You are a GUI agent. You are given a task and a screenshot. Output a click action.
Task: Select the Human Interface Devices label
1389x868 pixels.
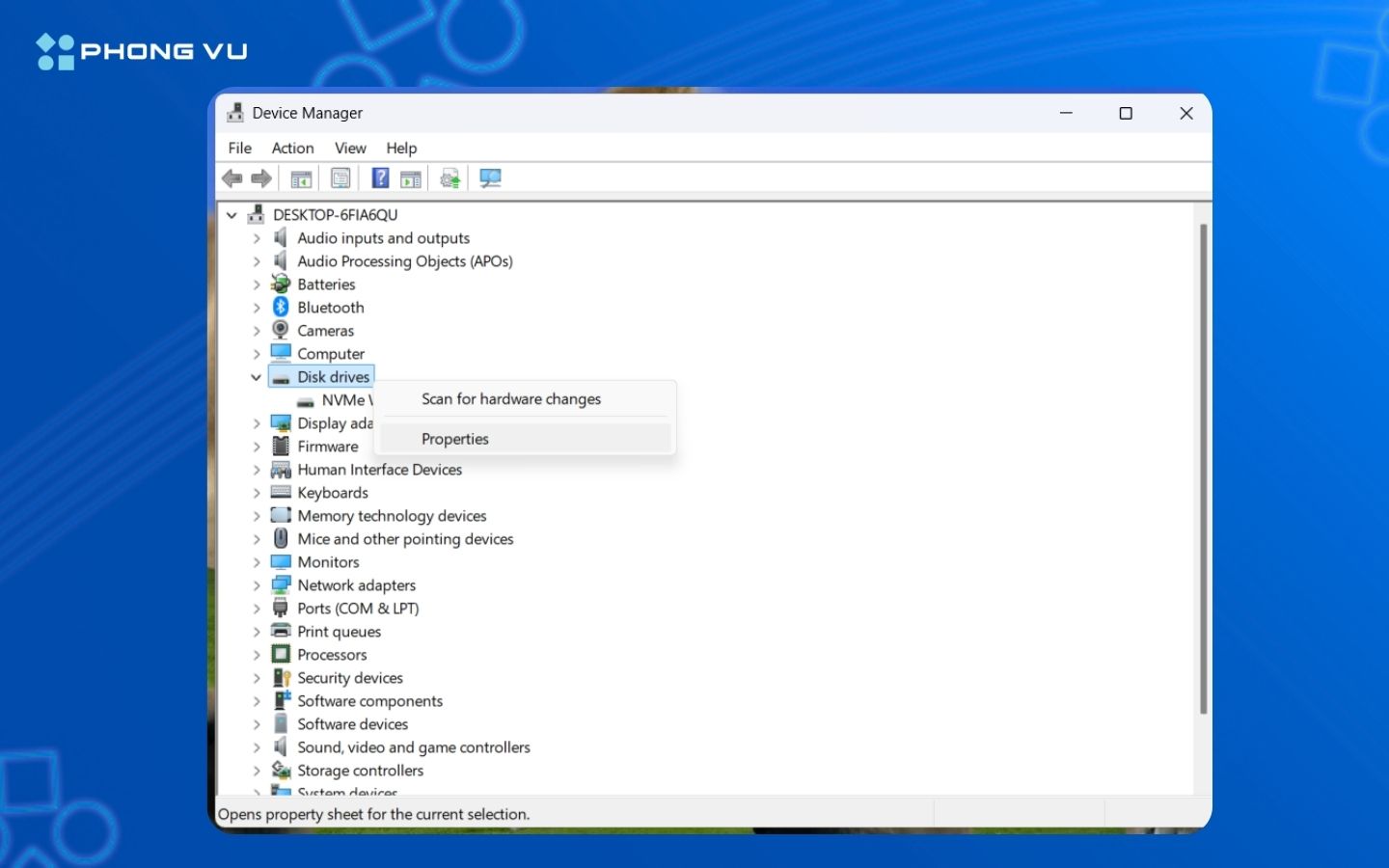pyautogui.click(x=379, y=470)
